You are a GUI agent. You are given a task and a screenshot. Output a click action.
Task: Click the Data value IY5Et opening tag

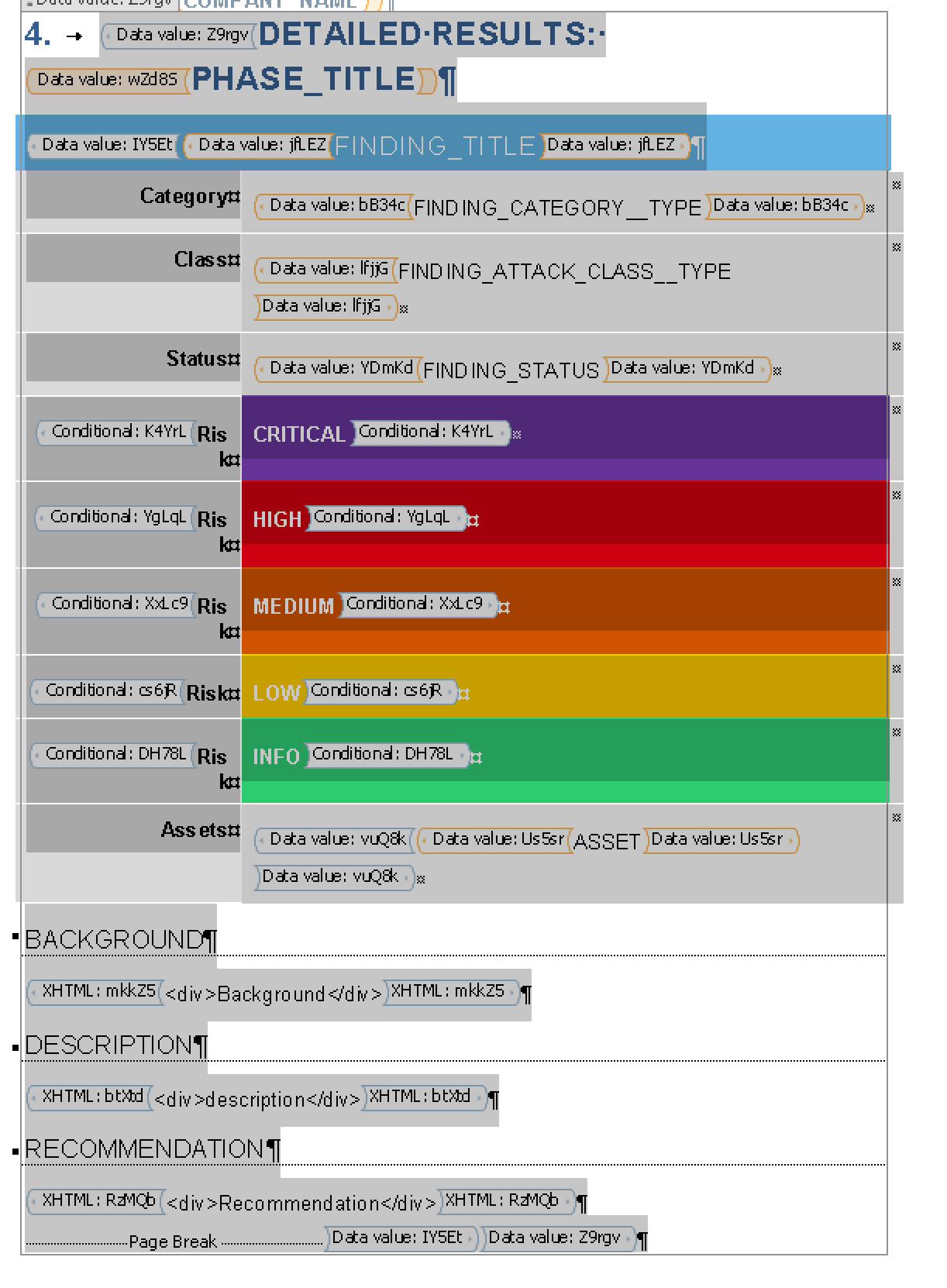104,145
